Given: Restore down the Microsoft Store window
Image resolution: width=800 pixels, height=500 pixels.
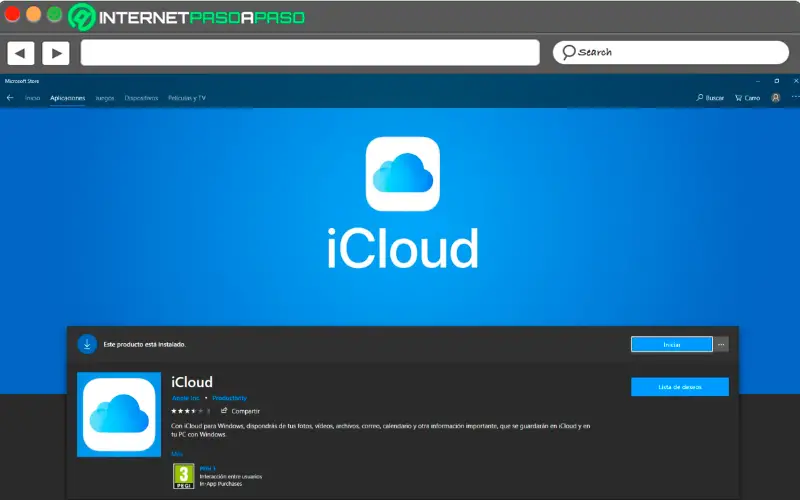Looking at the screenshot, I should click(x=777, y=81).
